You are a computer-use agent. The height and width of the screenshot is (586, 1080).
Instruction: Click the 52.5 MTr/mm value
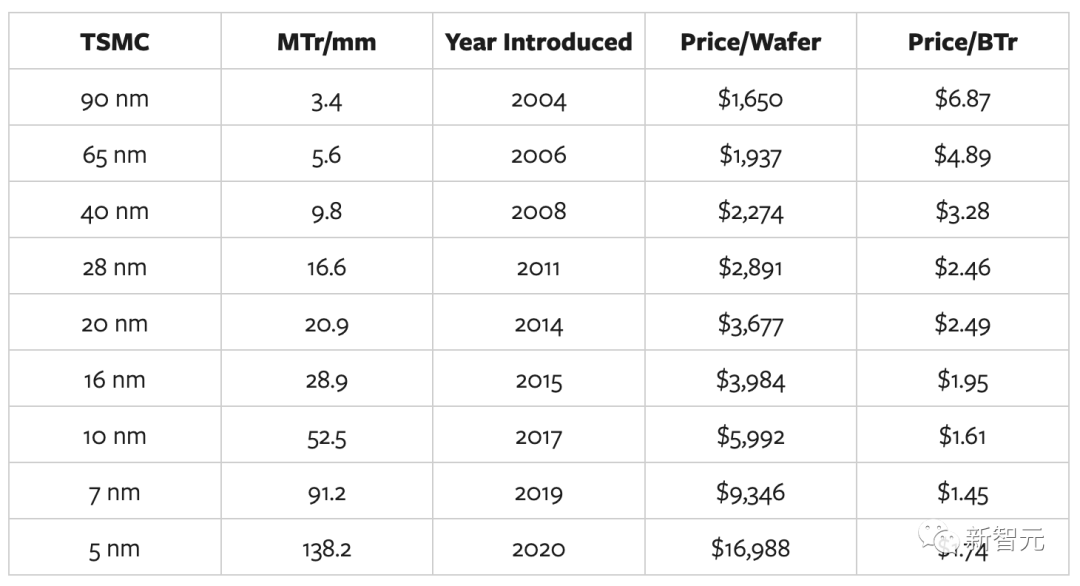326,437
